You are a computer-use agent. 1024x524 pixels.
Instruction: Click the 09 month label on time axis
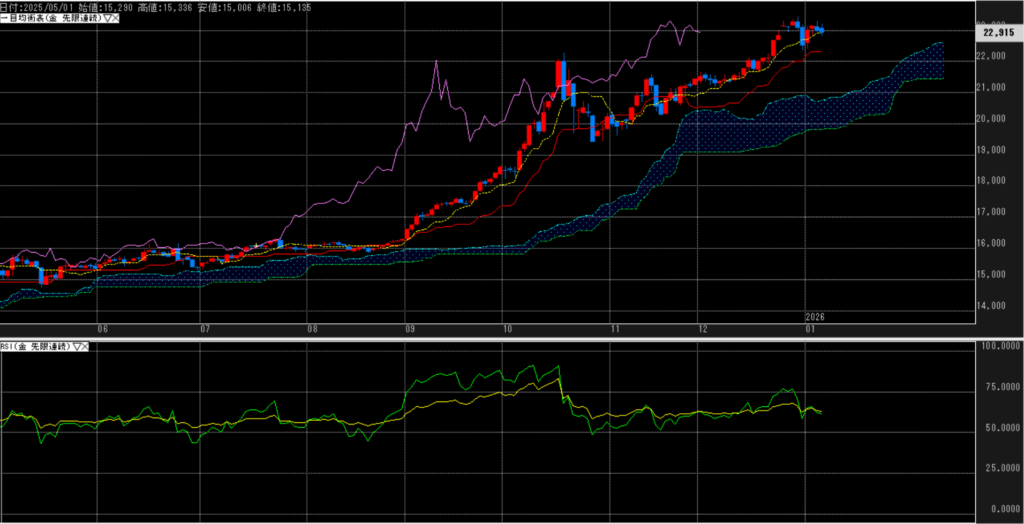(410, 328)
